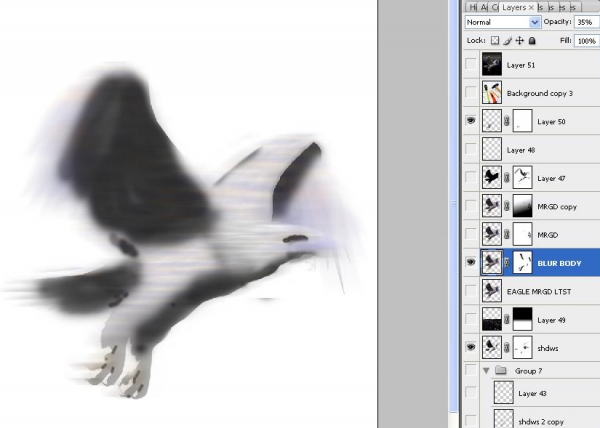Open the Normal blend mode dropdown
Screen dimensions: 600x428
click(503, 22)
